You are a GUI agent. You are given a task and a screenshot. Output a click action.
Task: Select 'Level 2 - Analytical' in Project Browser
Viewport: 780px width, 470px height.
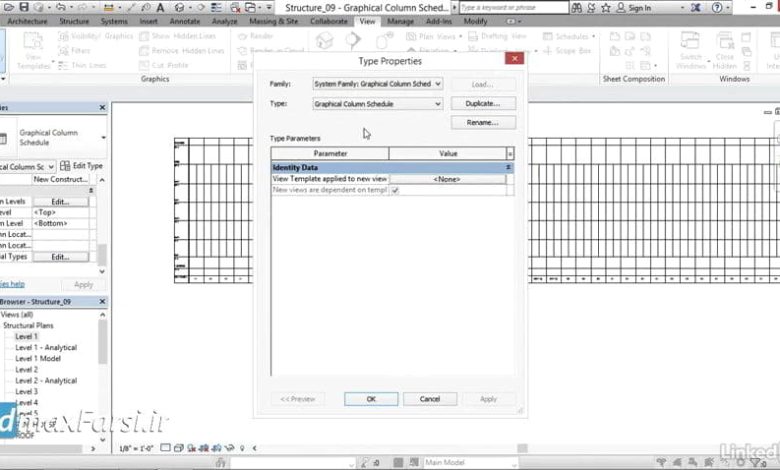[46, 381]
